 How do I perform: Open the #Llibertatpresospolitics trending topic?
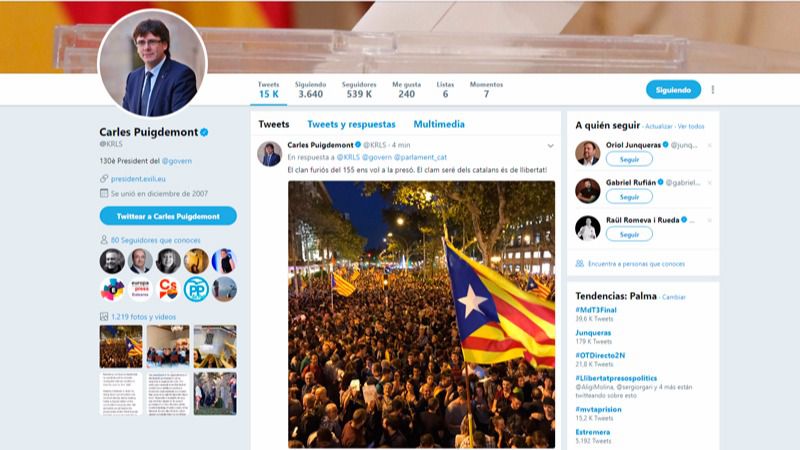616,378
